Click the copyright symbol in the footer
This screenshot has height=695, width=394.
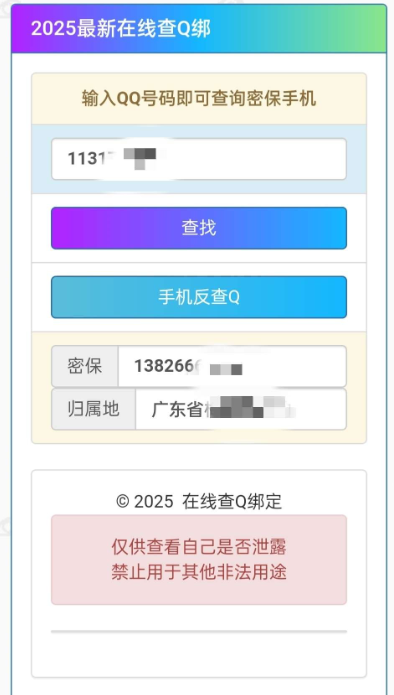click(122, 502)
